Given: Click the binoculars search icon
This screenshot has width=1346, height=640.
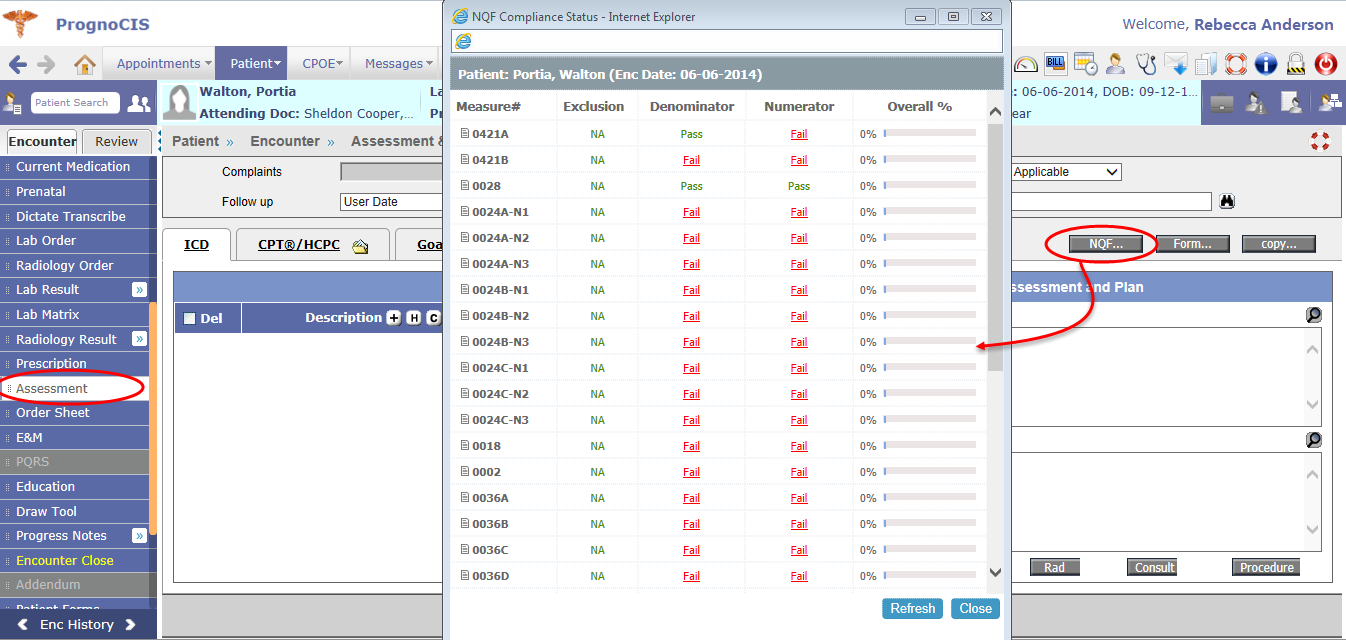Looking at the screenshot, I should (x=1227, y=201).
